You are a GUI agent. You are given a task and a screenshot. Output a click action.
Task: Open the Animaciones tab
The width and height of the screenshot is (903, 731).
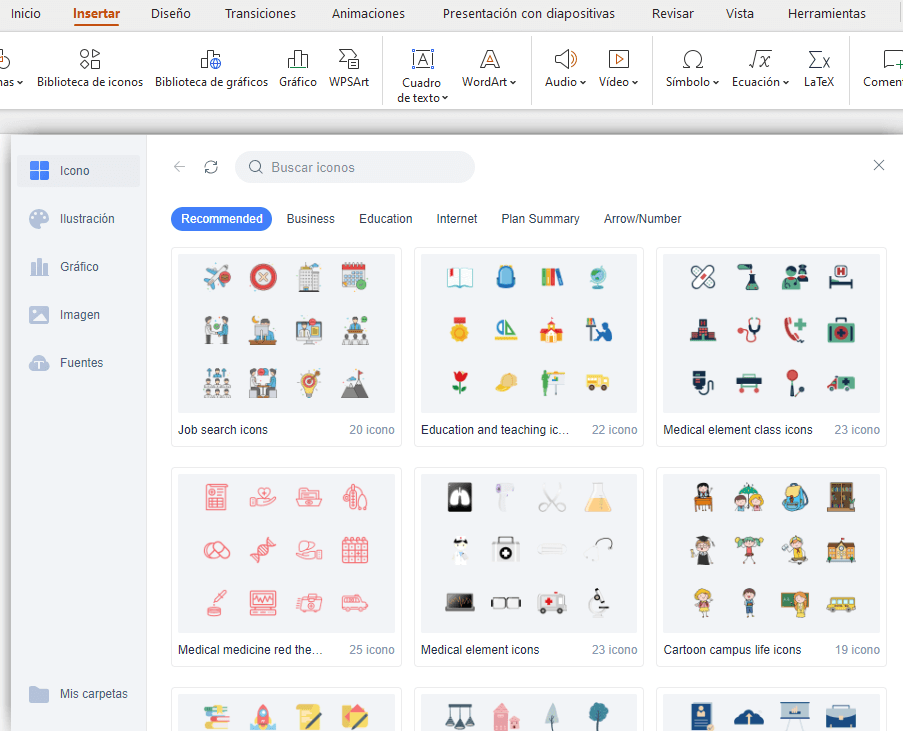pyautogui.click(x=368, y=14)
